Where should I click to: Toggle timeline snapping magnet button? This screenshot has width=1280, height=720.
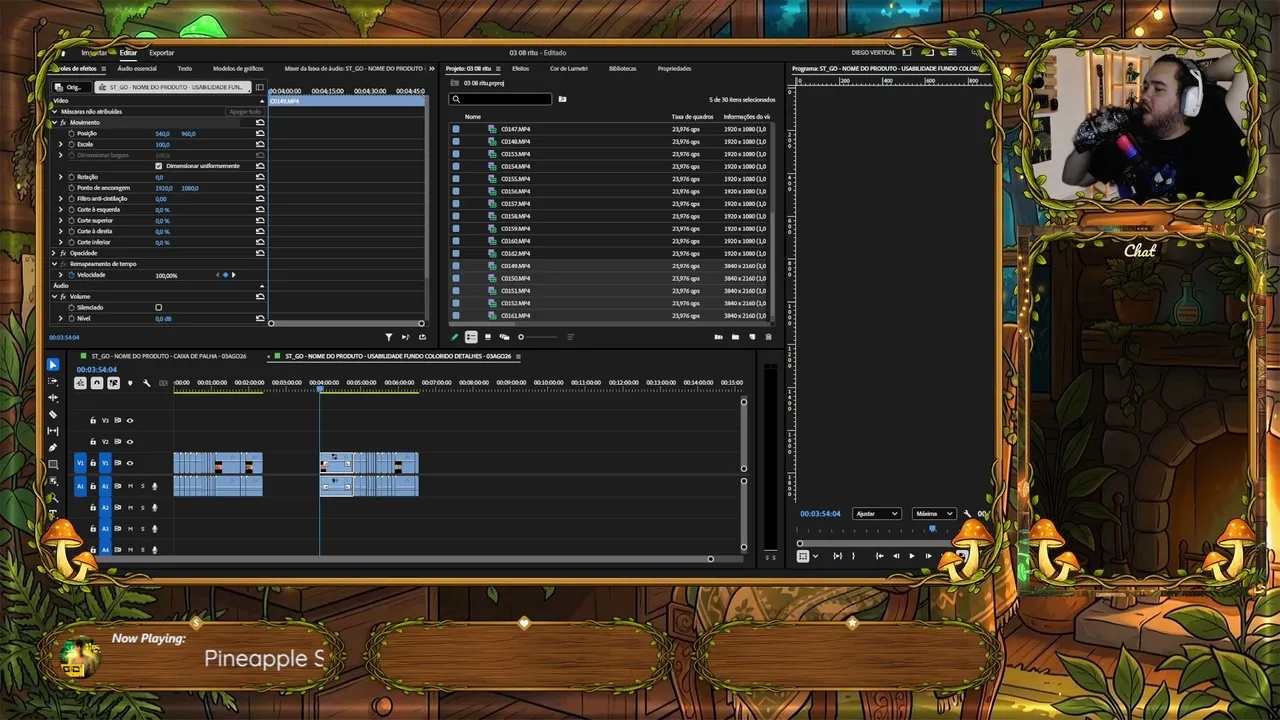[97, 383]
